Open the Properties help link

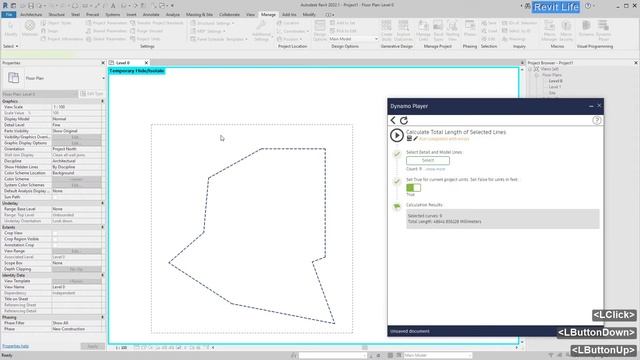pyautogui.click(x=16, y=346)
